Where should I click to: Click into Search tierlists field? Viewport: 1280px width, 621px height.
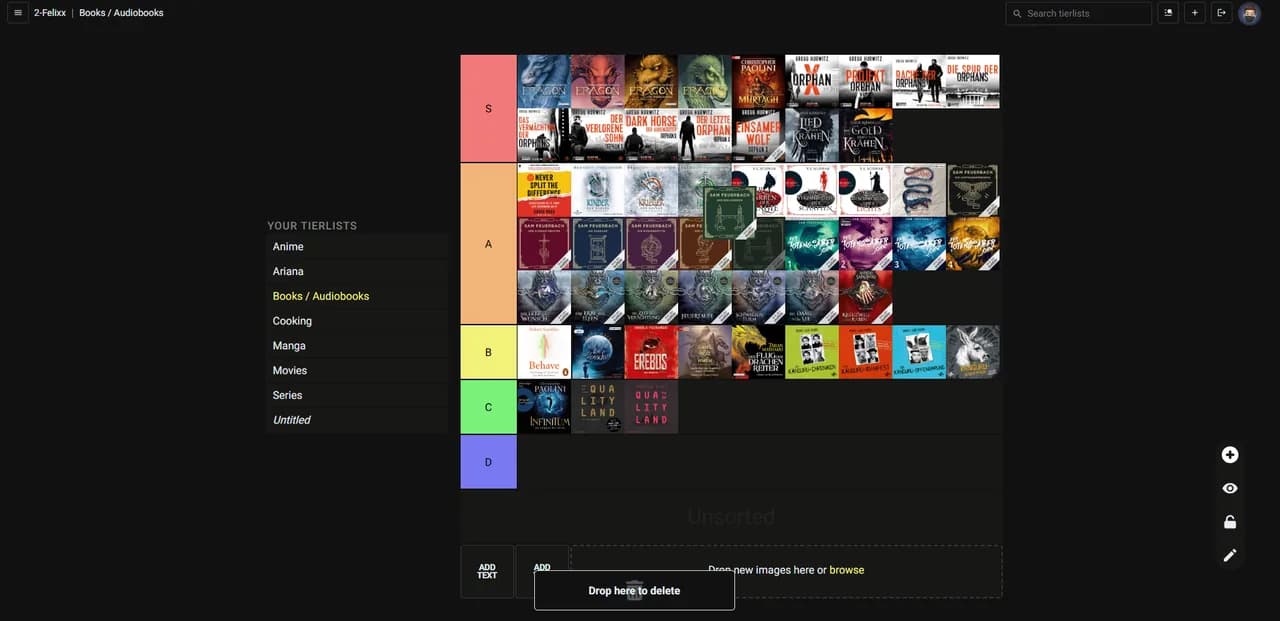click(x=1079, y=13)
